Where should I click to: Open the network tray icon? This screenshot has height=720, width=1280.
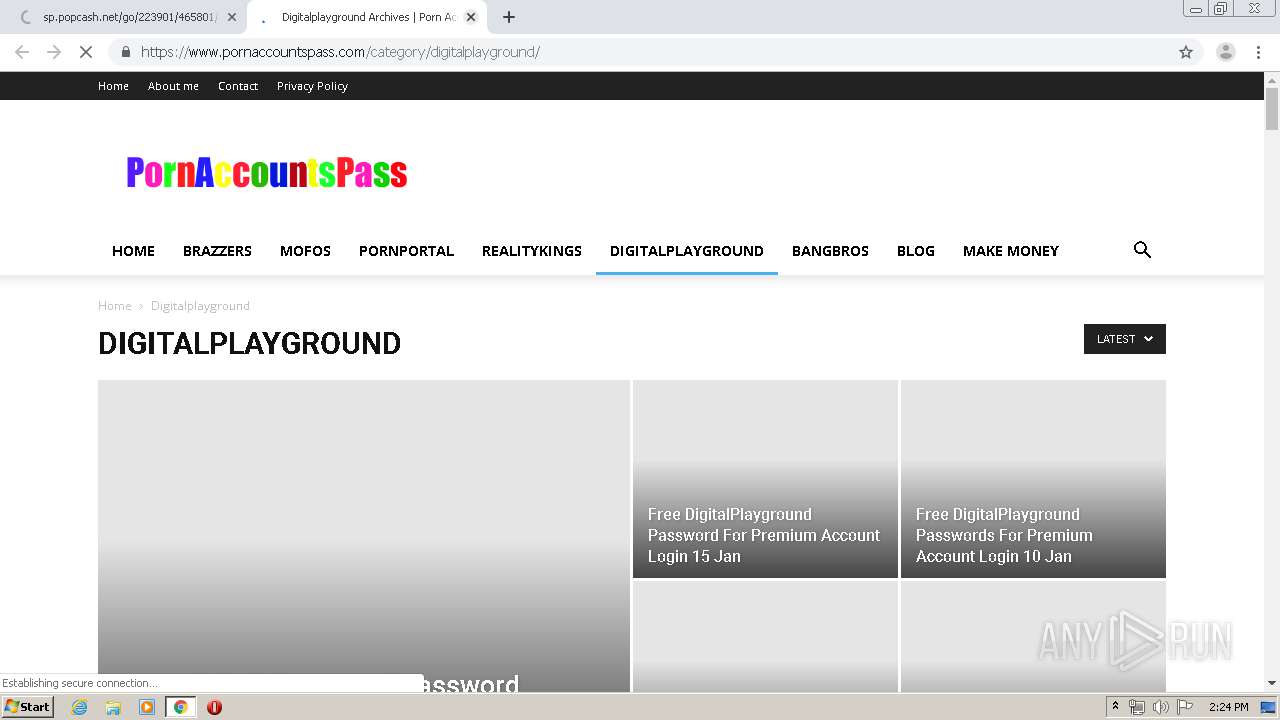pos(1137,707)
